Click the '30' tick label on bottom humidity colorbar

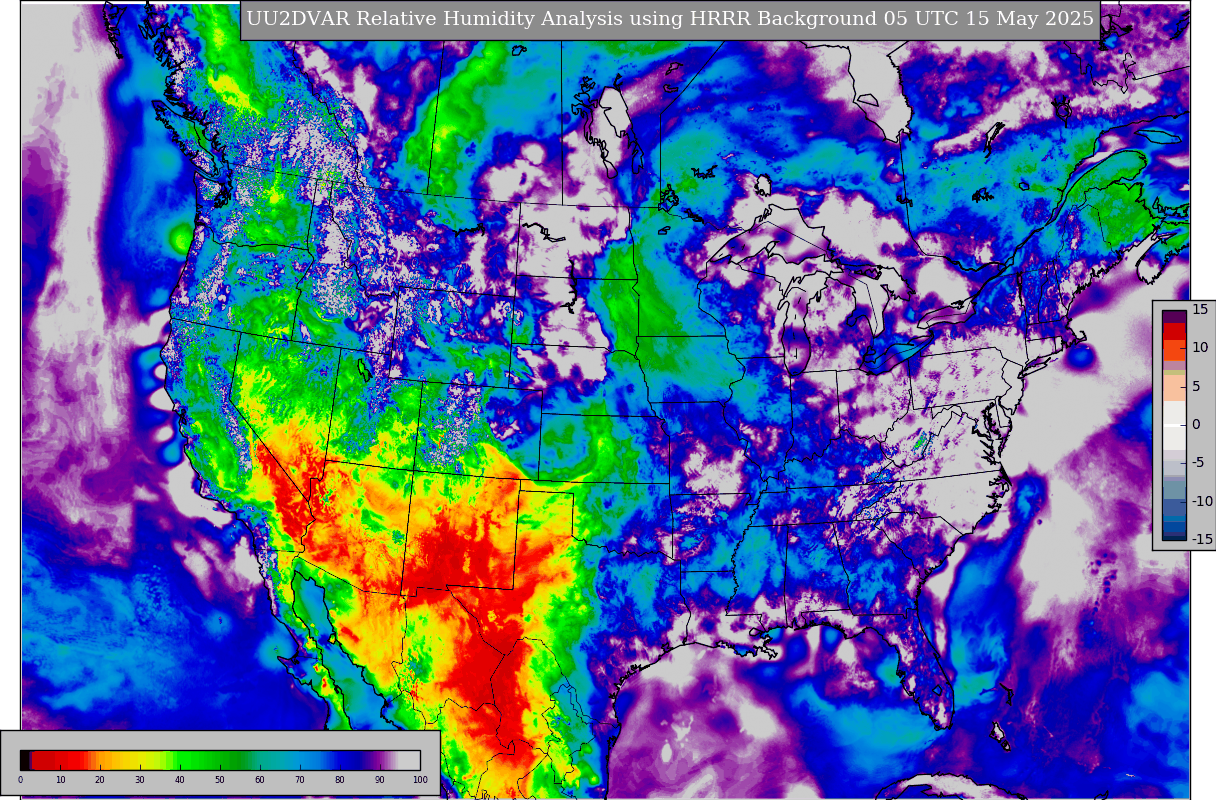[x=140, y=780]
